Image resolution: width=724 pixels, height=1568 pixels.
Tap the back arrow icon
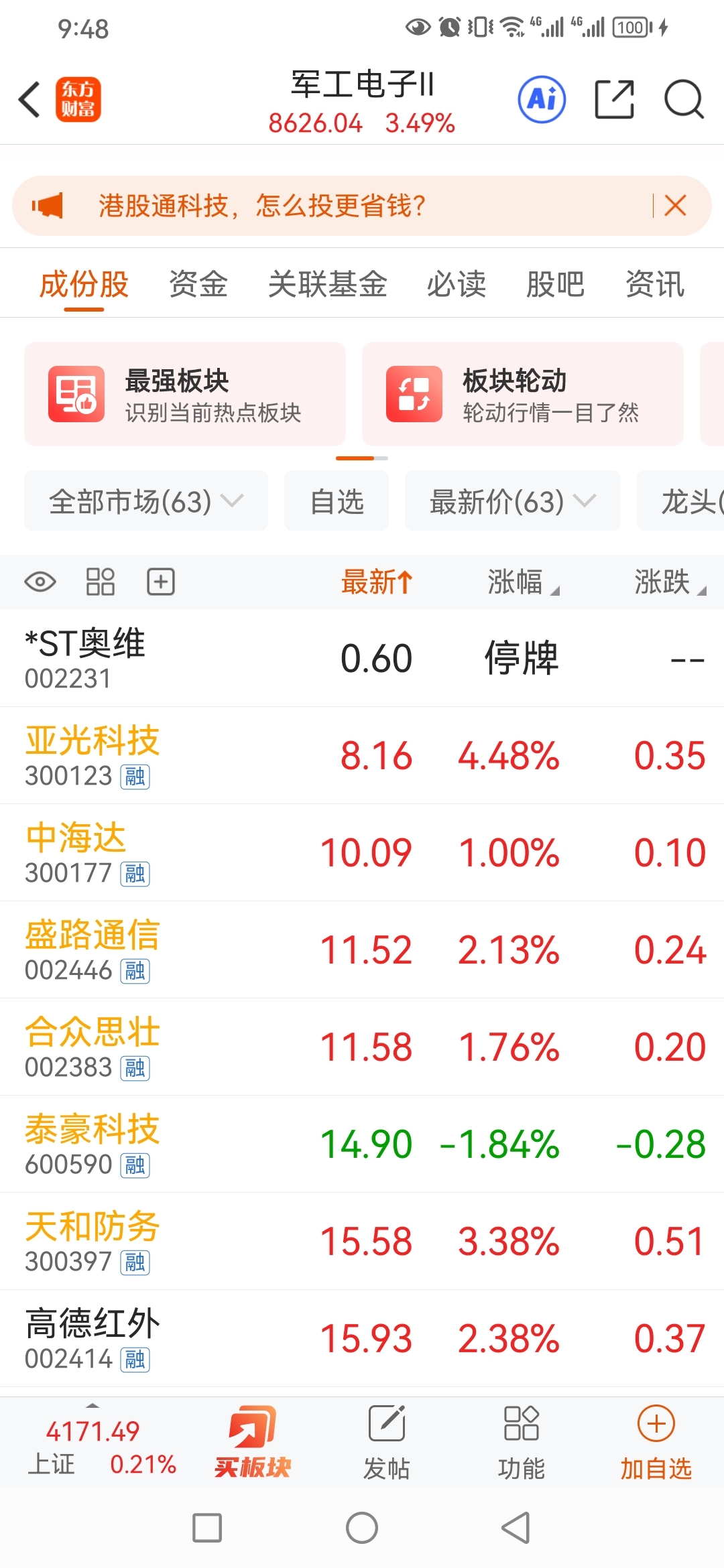(29, 100)
